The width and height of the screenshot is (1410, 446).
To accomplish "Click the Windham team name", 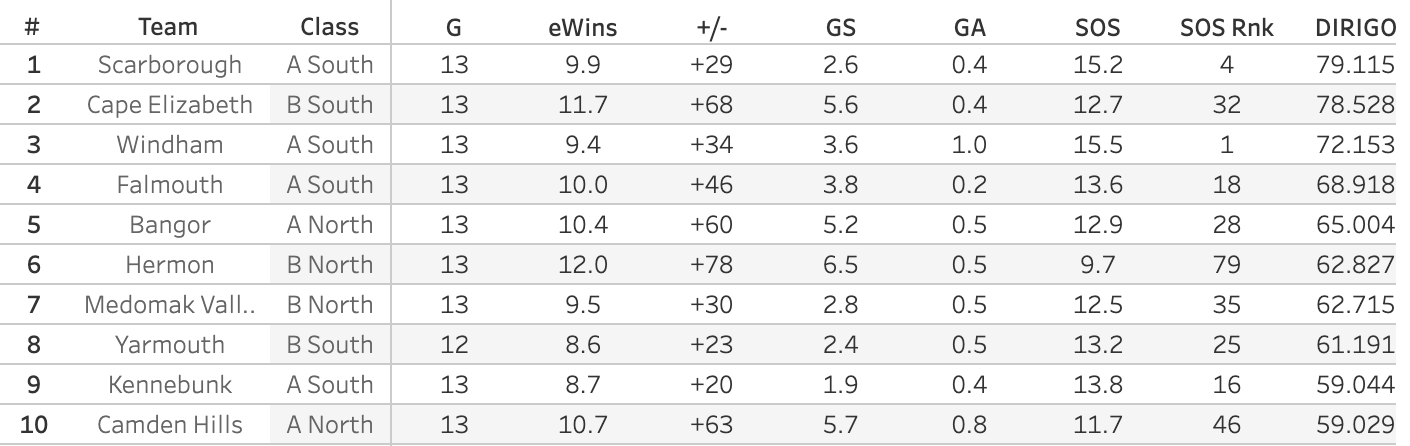I will point(169,145).
